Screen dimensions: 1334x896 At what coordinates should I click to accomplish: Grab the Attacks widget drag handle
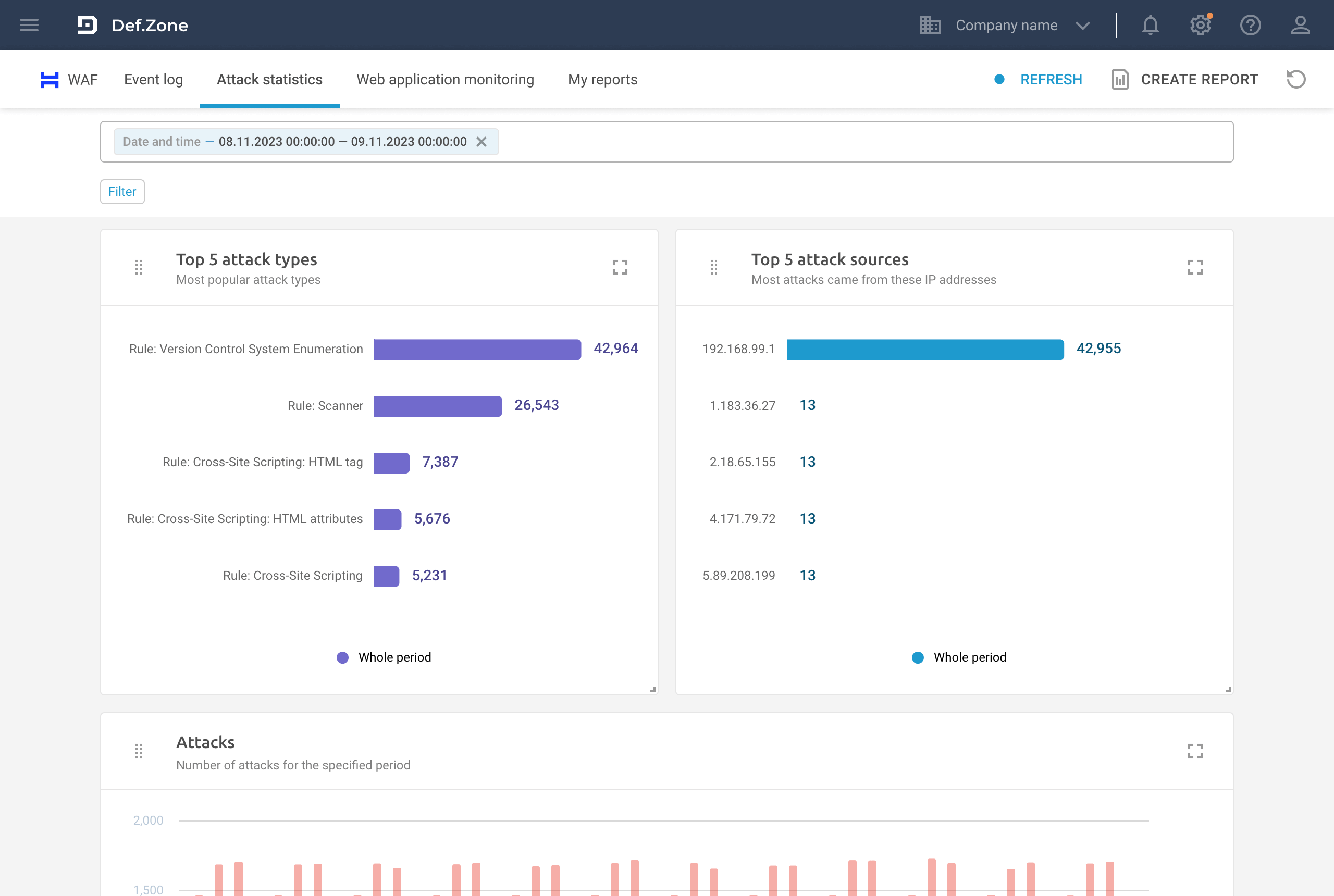(138, 751)
